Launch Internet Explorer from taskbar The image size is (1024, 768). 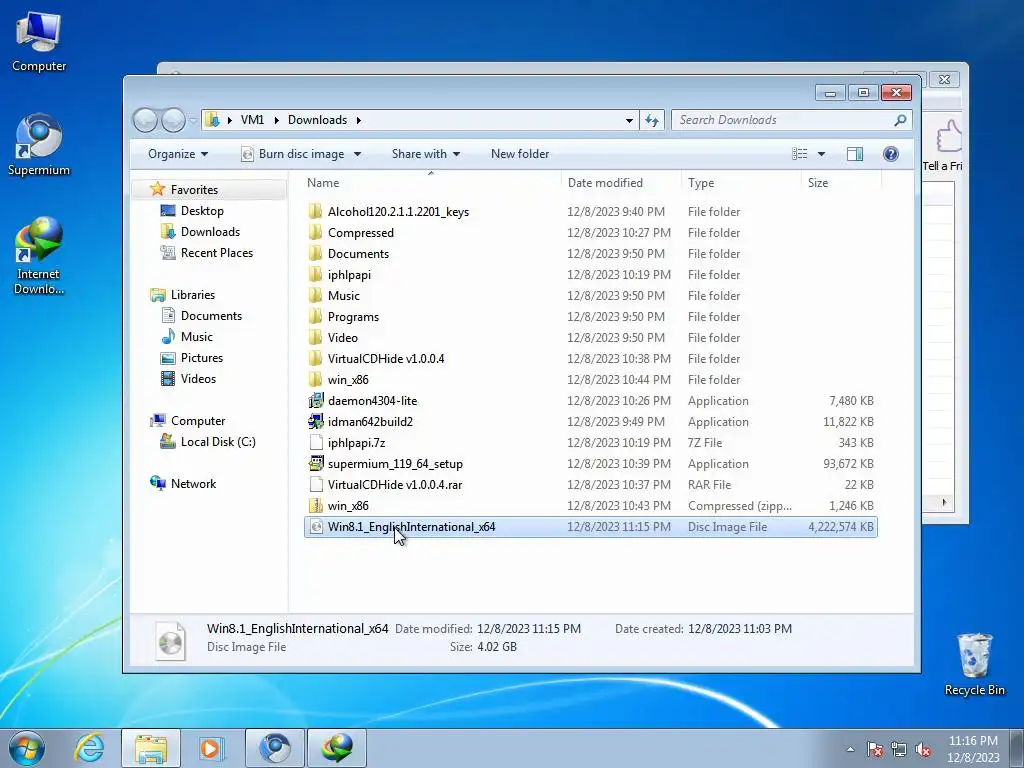[89, 748]
